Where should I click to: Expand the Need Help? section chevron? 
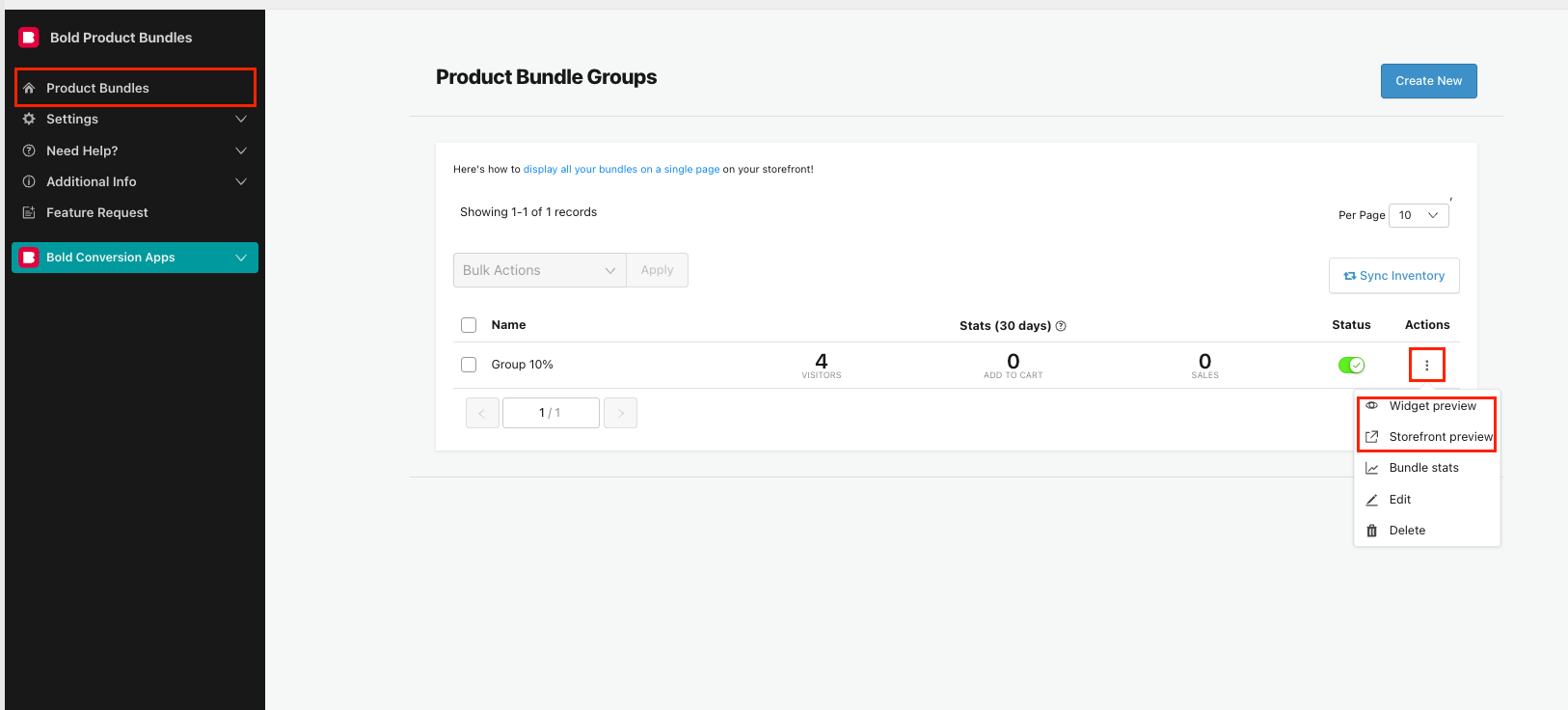tap(241, 150)
